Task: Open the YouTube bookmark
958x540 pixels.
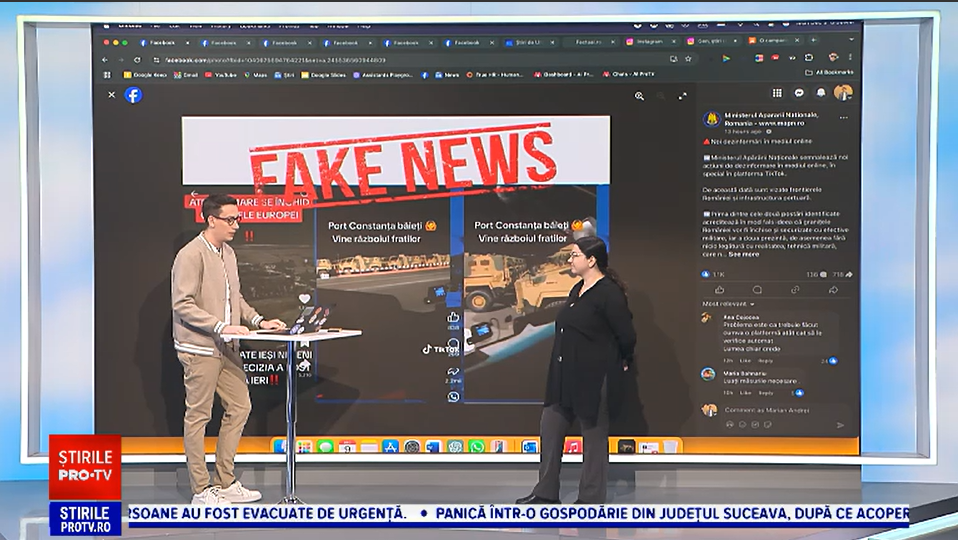Action: click(x=225, y=74)
